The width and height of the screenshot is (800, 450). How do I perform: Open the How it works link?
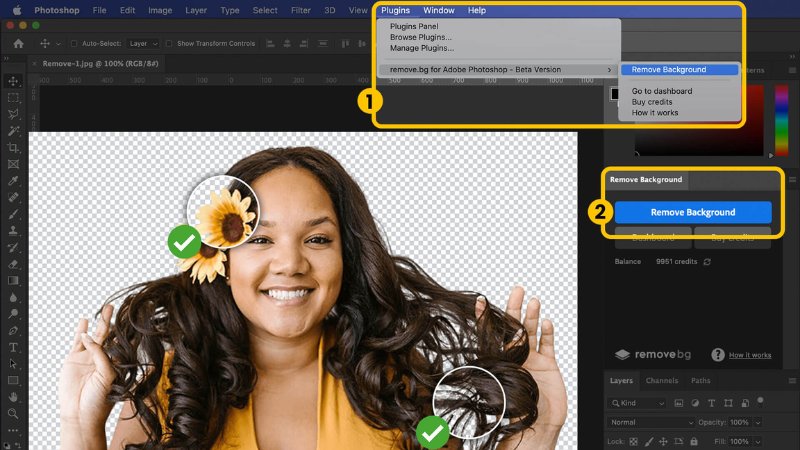pyautogui.click(x=750, y=355)
